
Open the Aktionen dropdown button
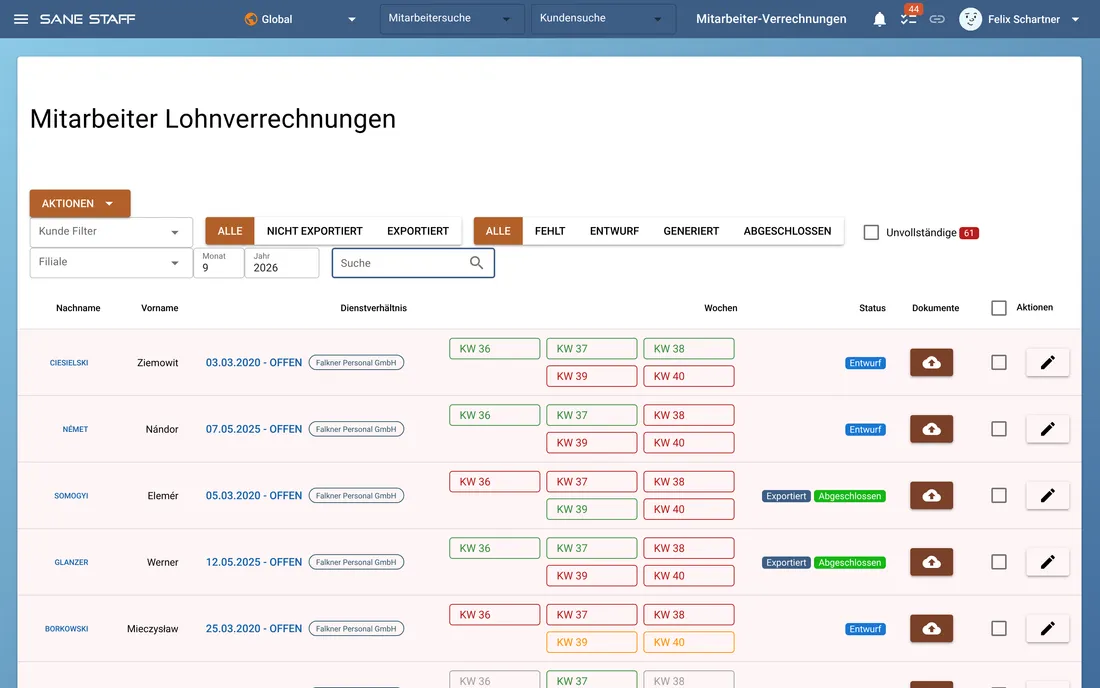[x=80, y=203]
